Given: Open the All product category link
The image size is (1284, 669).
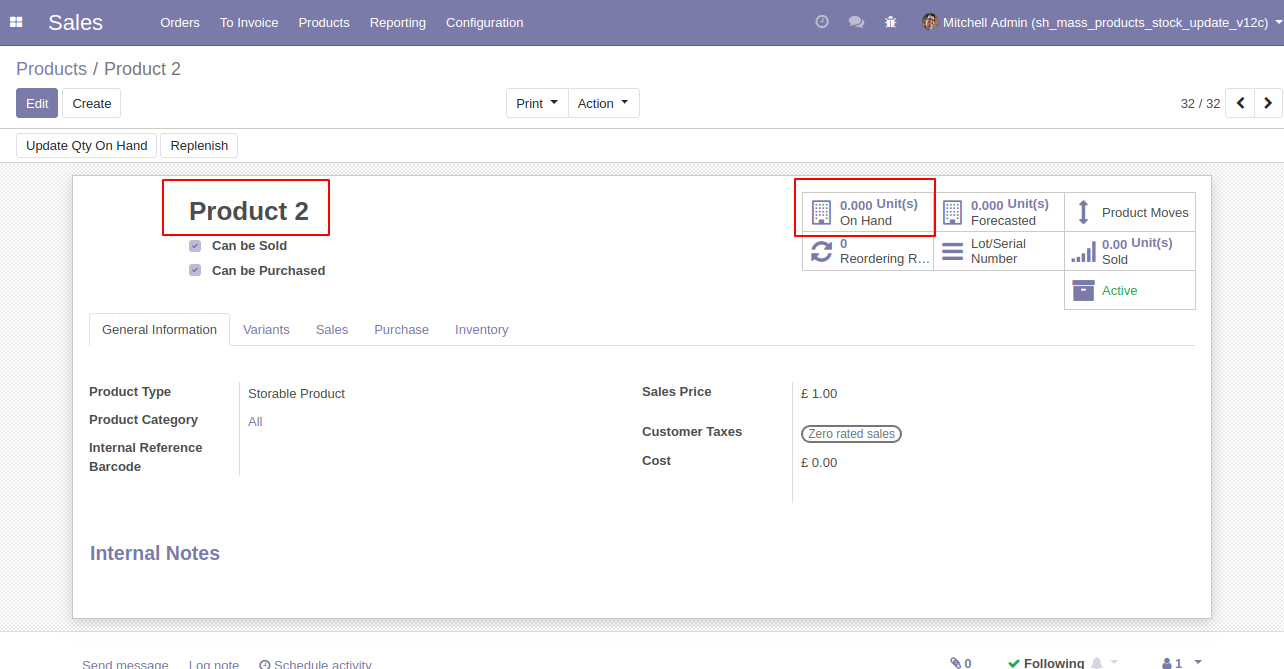Looking at the screenshot, I should (x=255, y=422).
